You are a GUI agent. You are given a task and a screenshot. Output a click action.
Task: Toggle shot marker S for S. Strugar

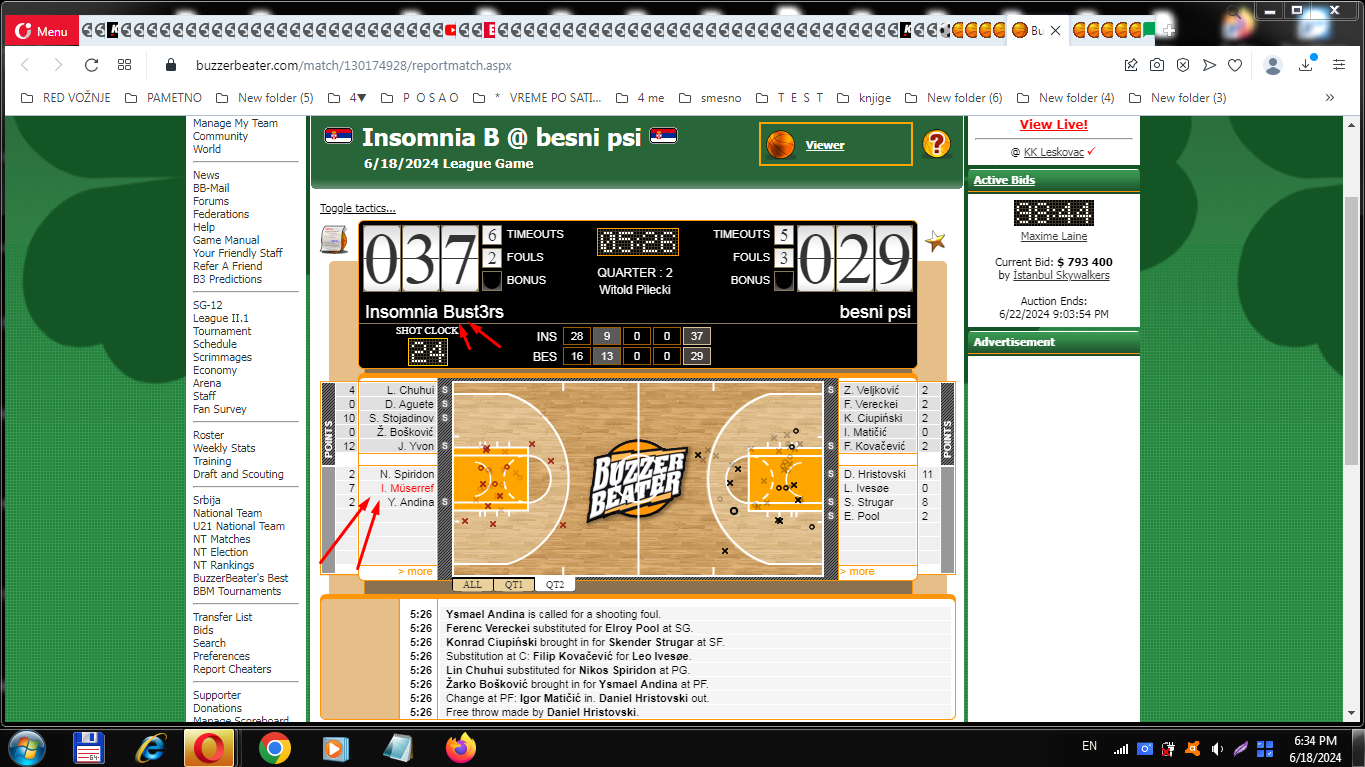[831, 502]
